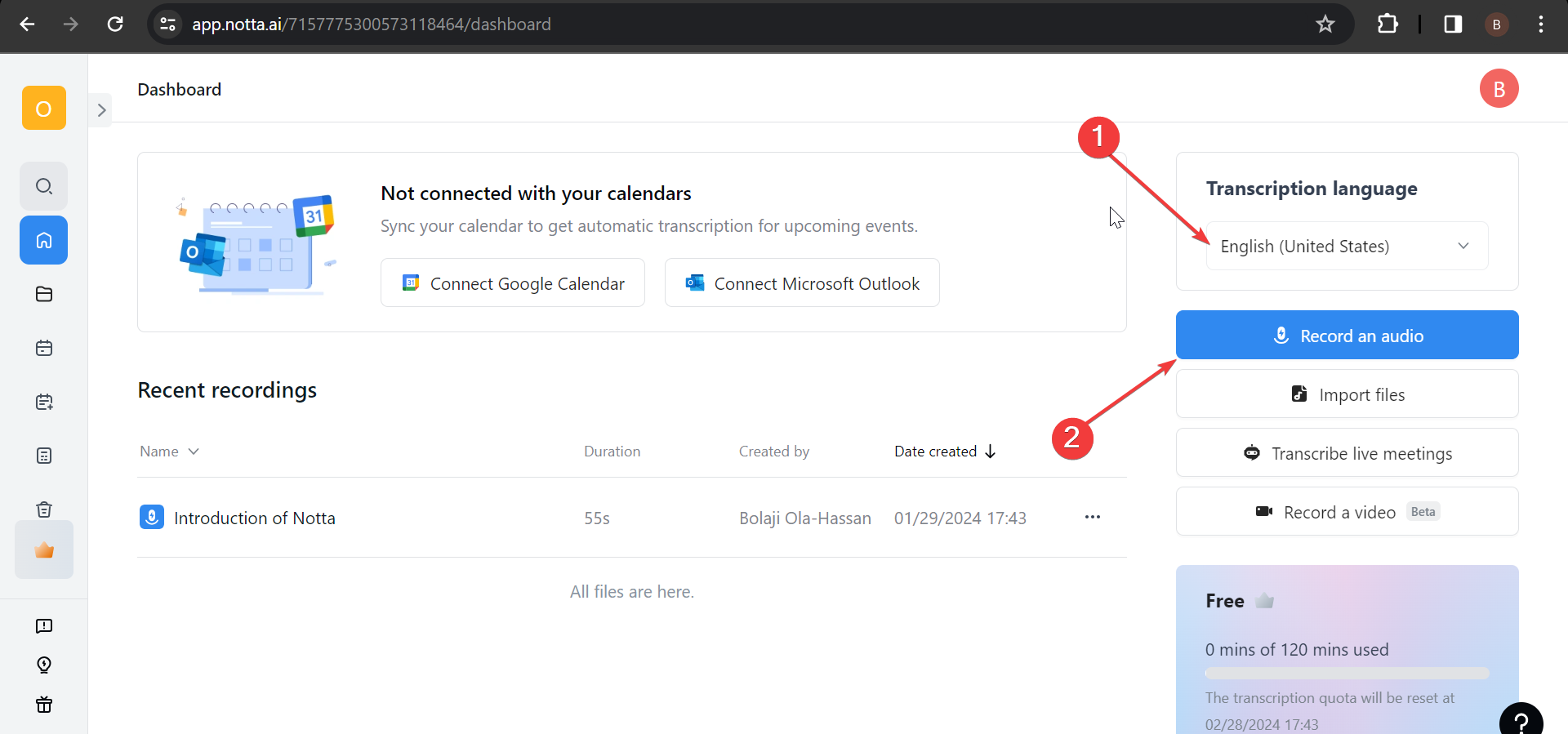1568x734 pixels.
Task: Click the Free plan label
Action: pyautogui.click(x=1225, y=601)
